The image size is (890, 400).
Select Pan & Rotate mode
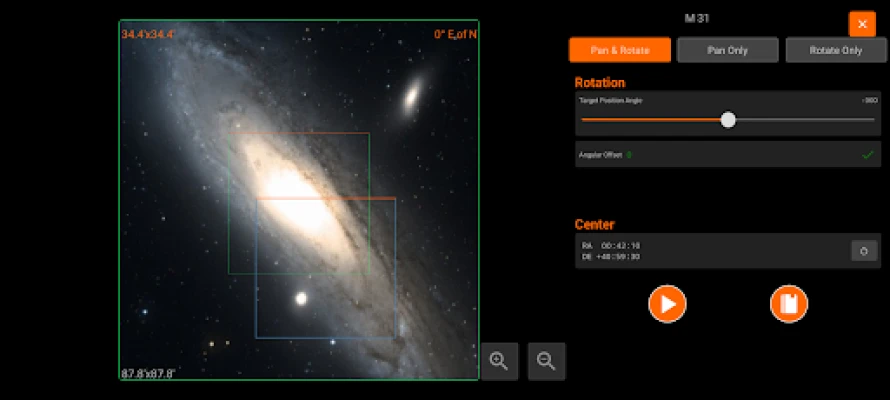pos(620,50)
